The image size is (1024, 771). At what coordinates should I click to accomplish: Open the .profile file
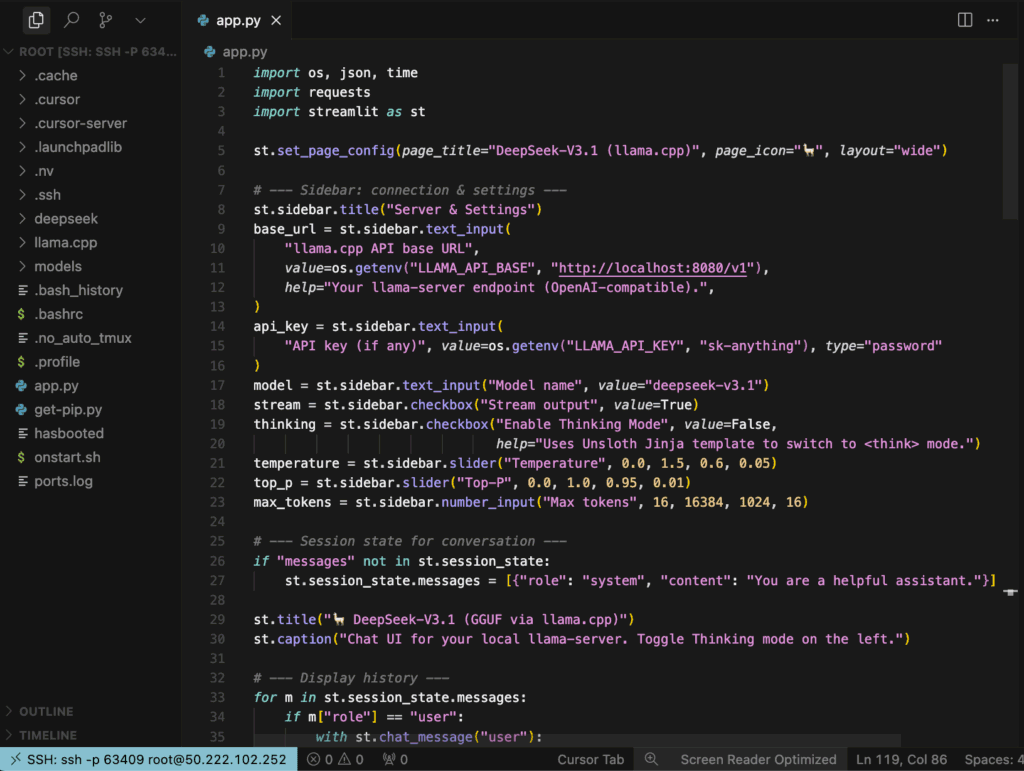click(x=91, y=362)
